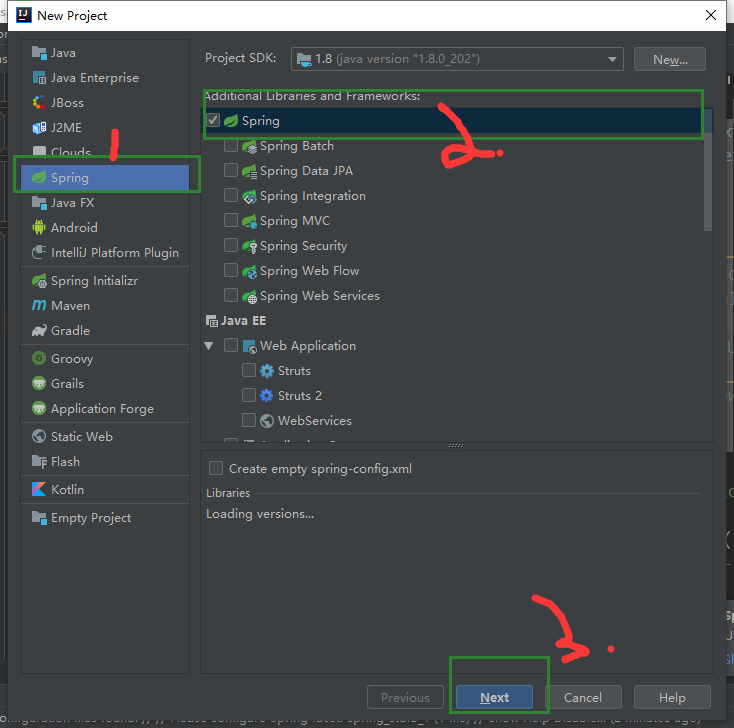Viewport: 734px width, 728px height.
Task: Click the Static Web globe icon
Action: click(39, 436)
